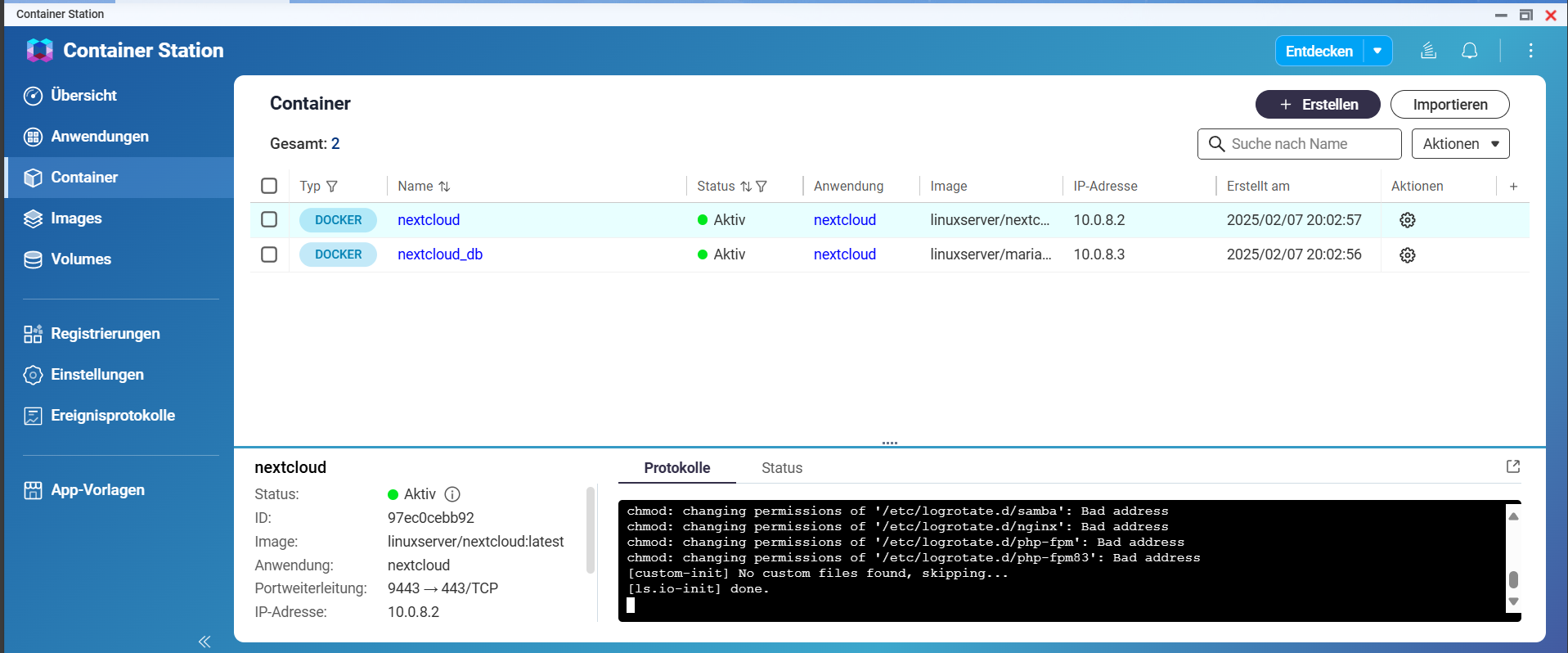Viewport: 1568px width, 653px height.
Task: Open App-Vorlagen templates page
Action: [84, 490]
